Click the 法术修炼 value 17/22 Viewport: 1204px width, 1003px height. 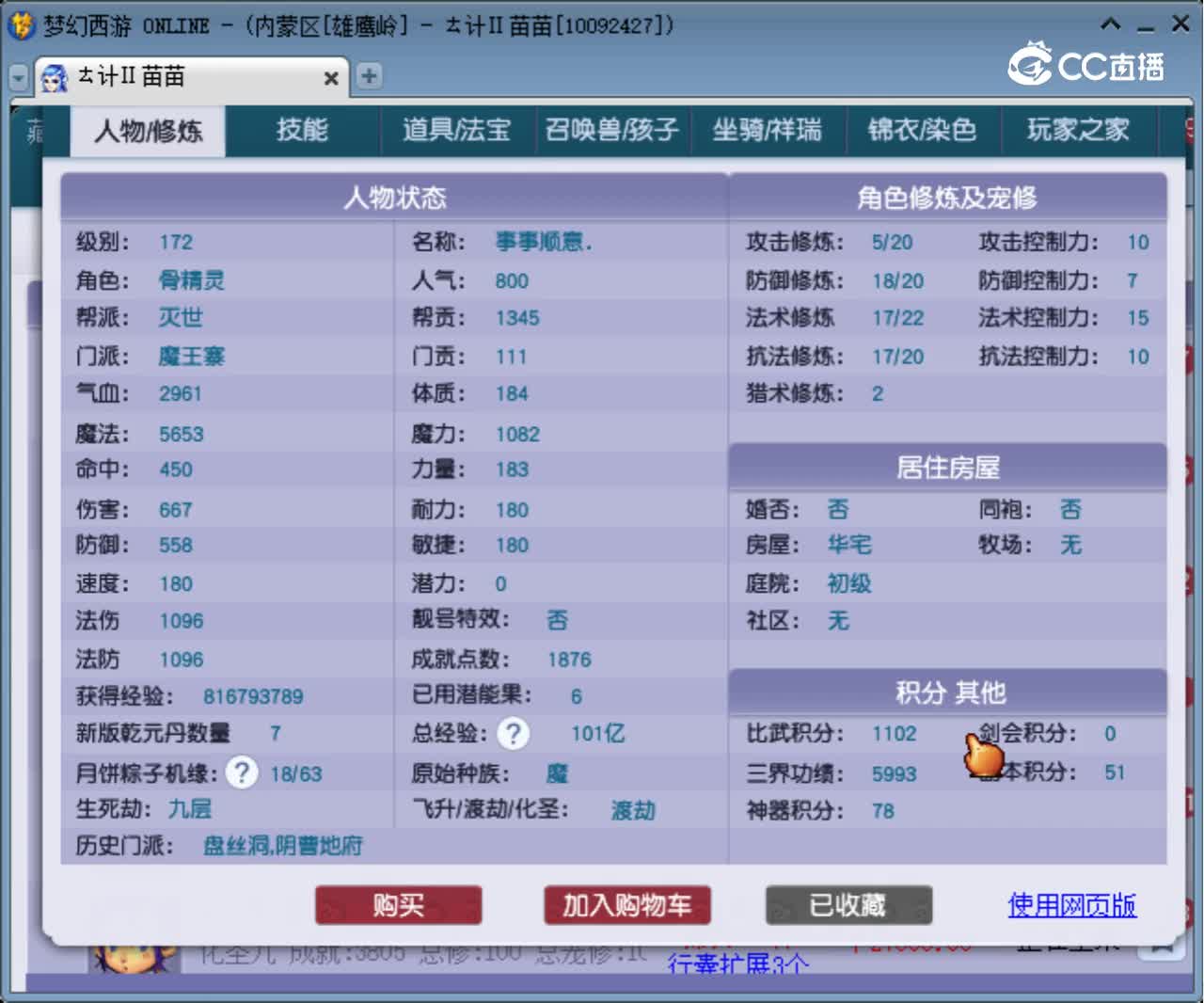click(x=897, y=318)
